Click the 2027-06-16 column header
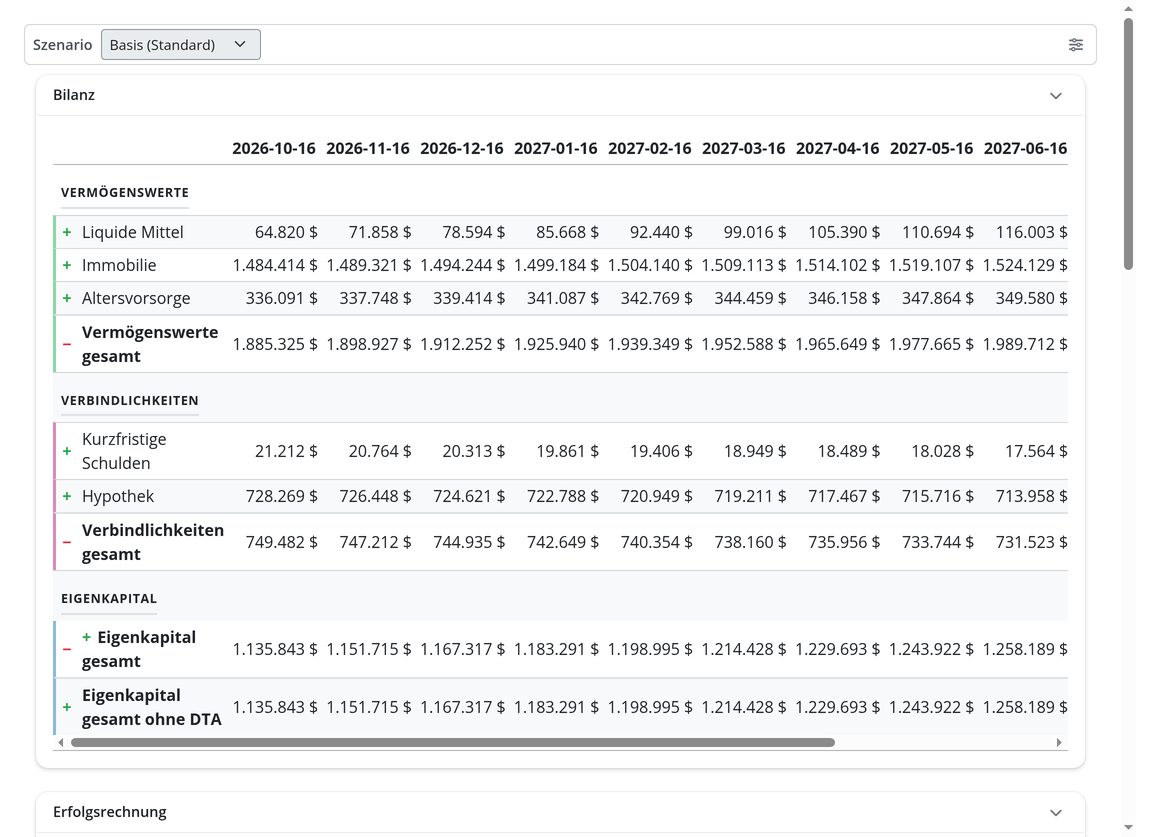The height and width of the screenshot is (837, 1160). point(1025,148)
